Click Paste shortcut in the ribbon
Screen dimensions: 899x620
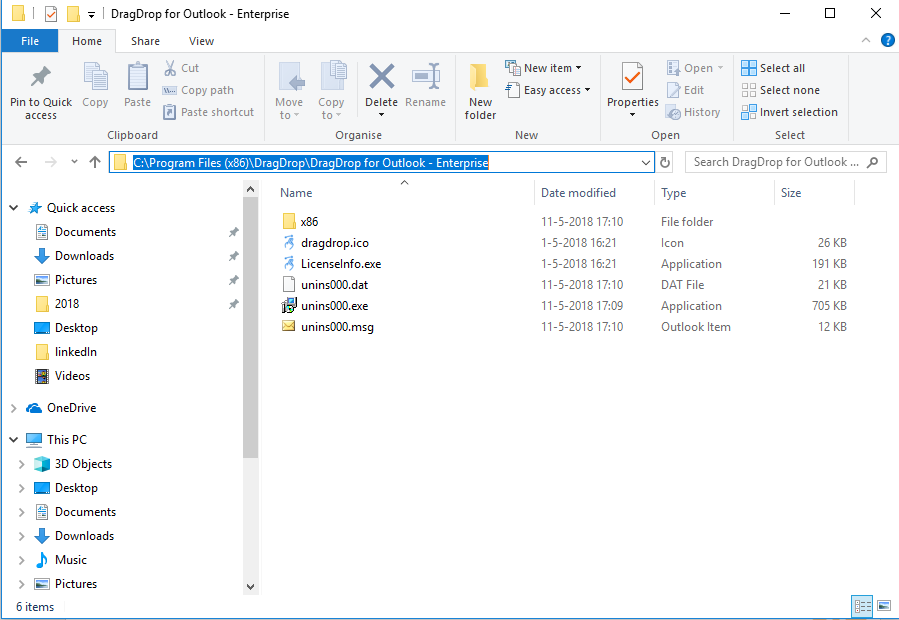click(209, 112)
